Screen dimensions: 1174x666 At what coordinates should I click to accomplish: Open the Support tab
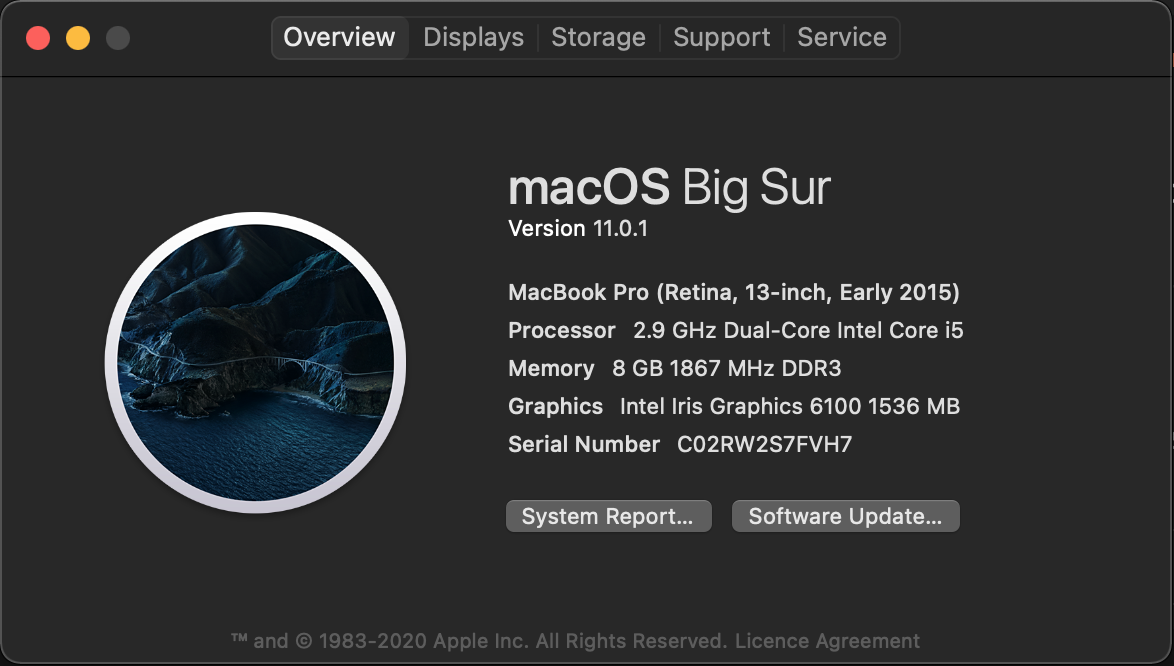pyautogui.click(x=721, y=37)
